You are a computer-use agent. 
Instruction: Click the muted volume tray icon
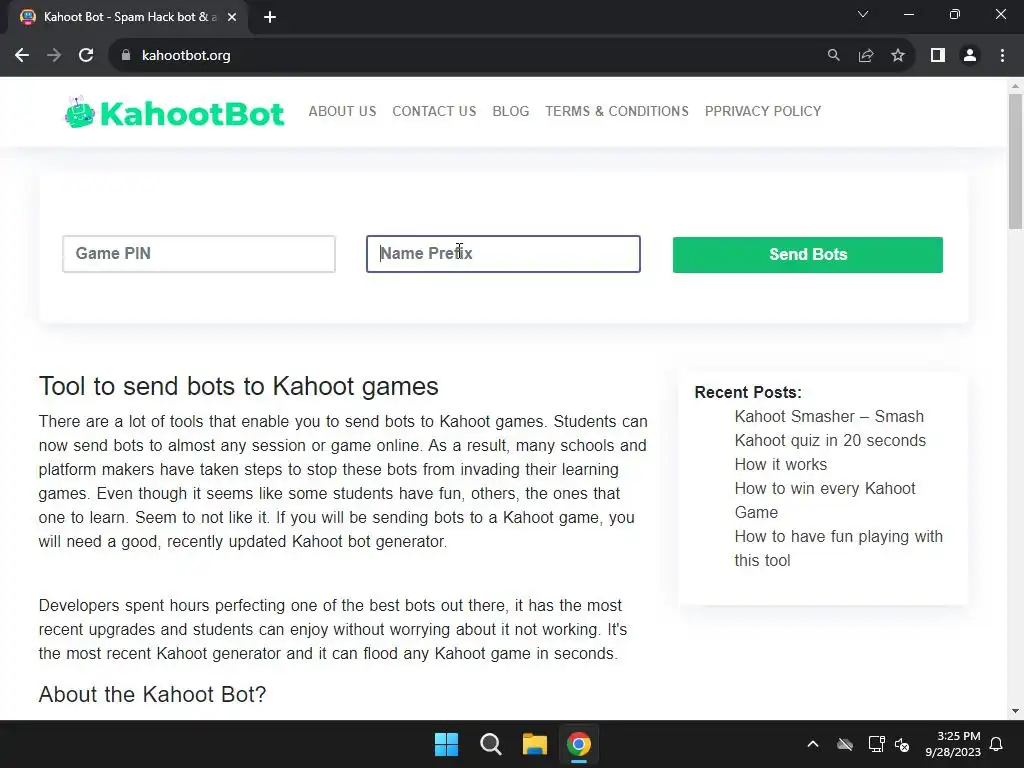(903, 744)
